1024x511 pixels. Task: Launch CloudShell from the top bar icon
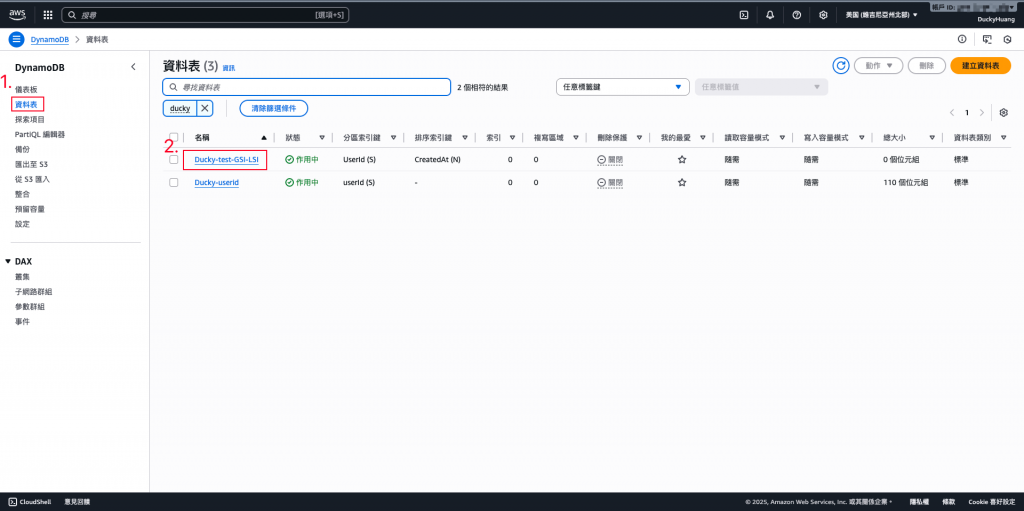point(743,14)
